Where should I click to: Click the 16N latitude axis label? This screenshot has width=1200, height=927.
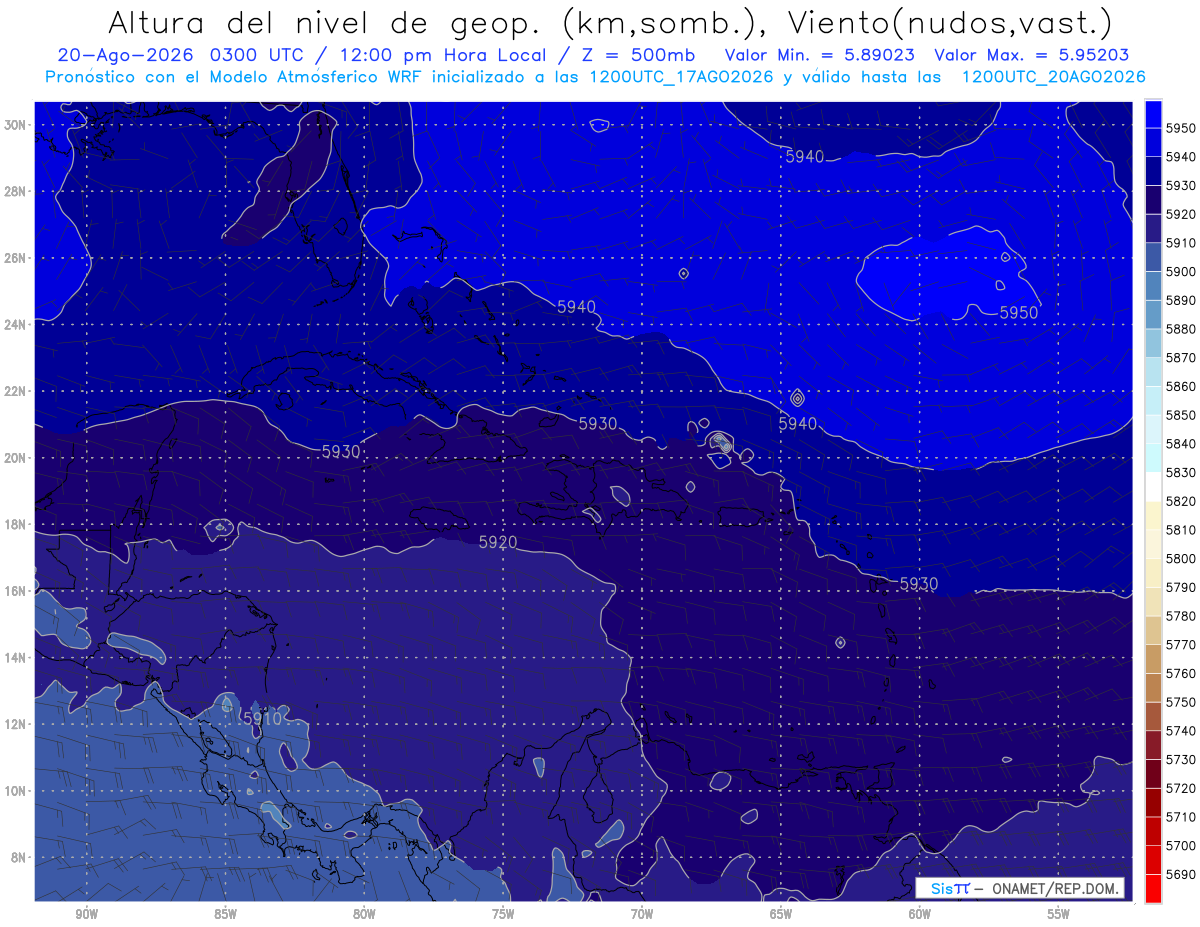coord(14,591)
